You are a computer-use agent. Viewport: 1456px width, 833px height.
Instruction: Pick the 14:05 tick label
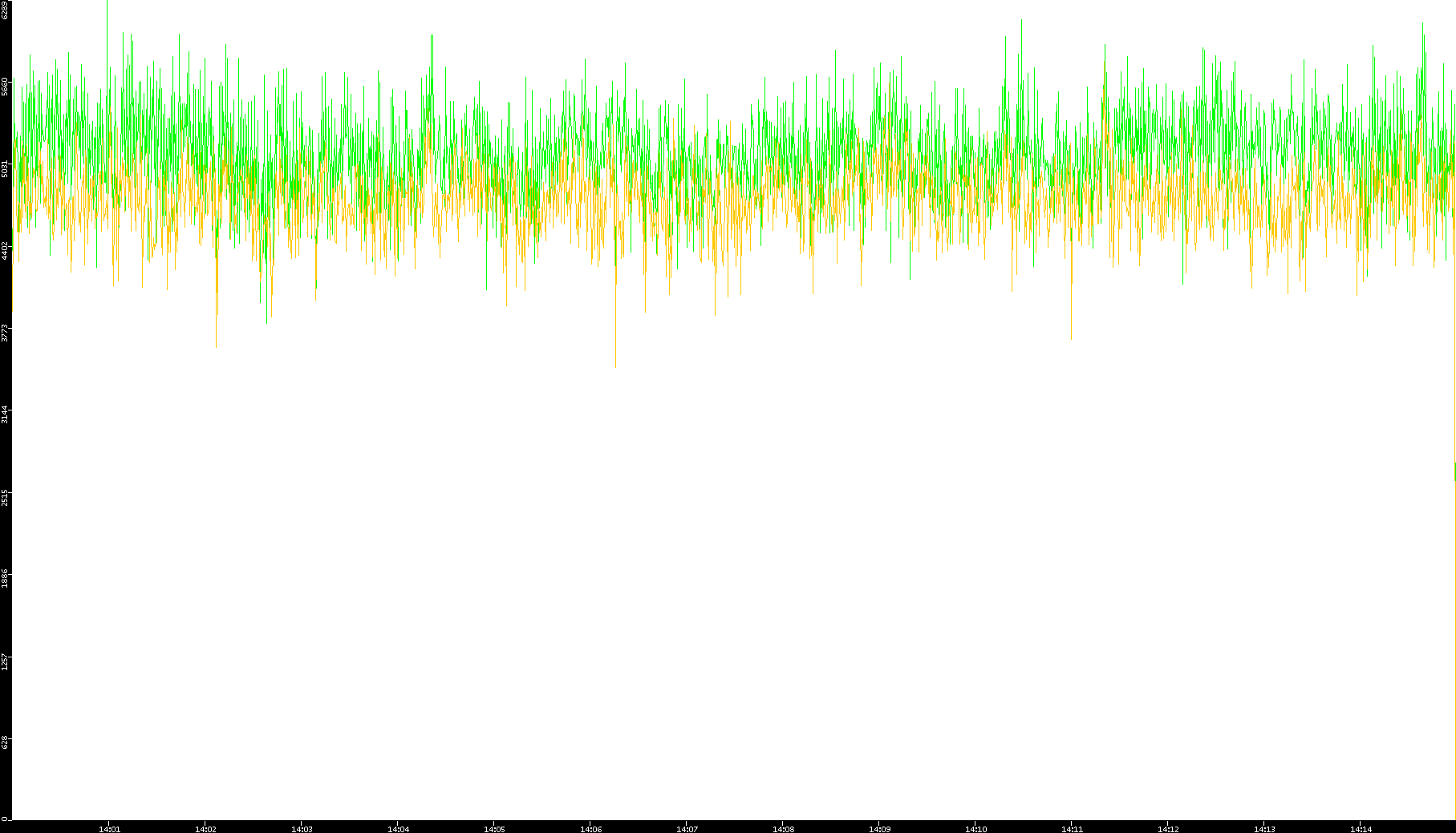click(494, 829)
